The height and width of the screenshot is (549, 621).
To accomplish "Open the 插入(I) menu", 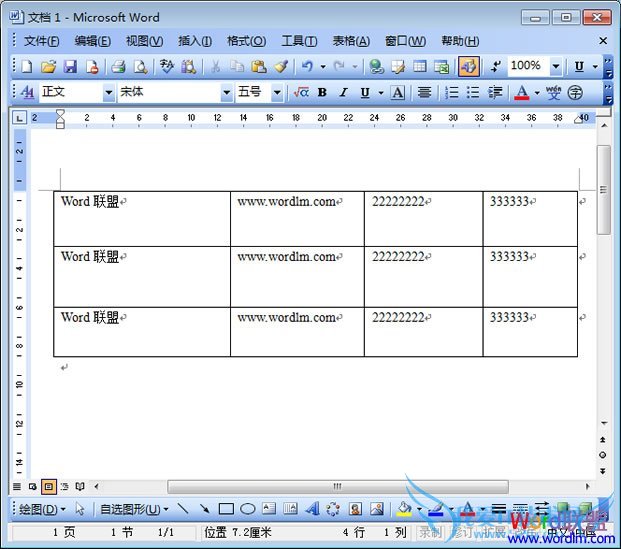I will (194, 41).
